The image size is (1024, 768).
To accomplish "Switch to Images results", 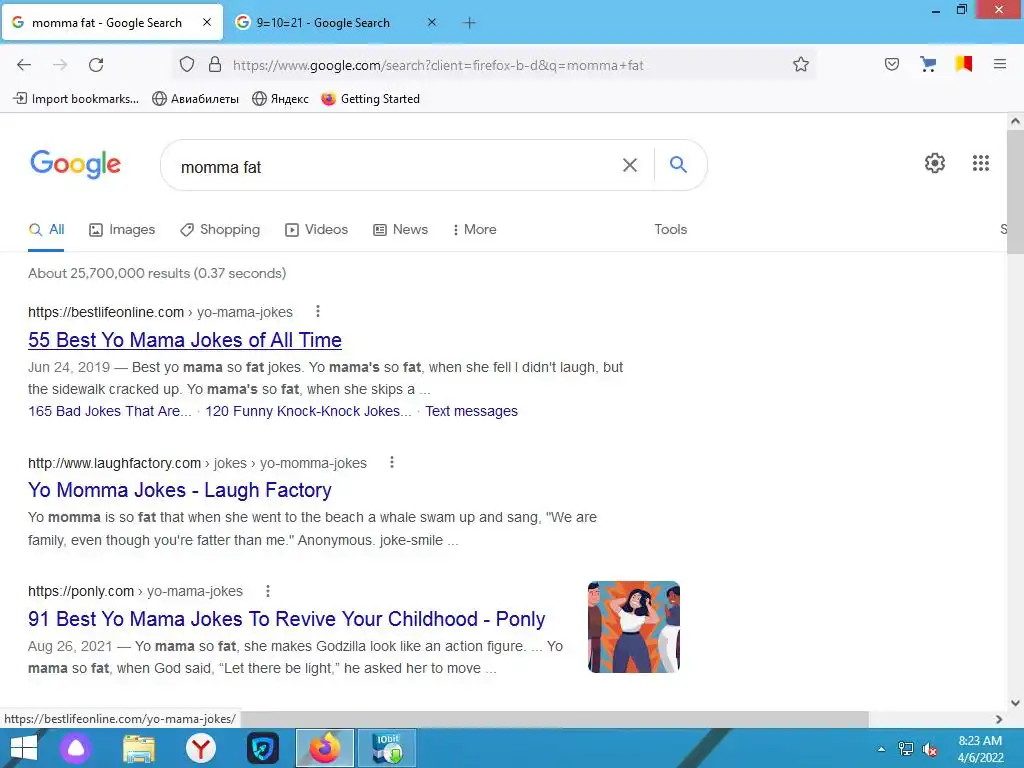I will (x=122, y=229).
